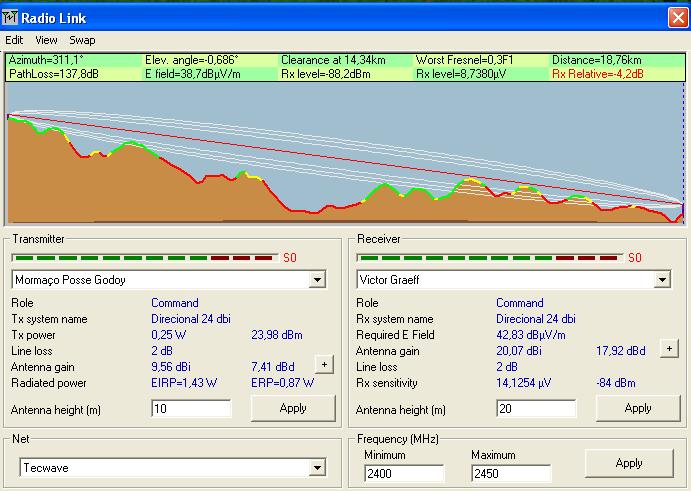Click the receiver S0 signal meter
The height and width of the screenshot is (491, 691).
[487, 257]
